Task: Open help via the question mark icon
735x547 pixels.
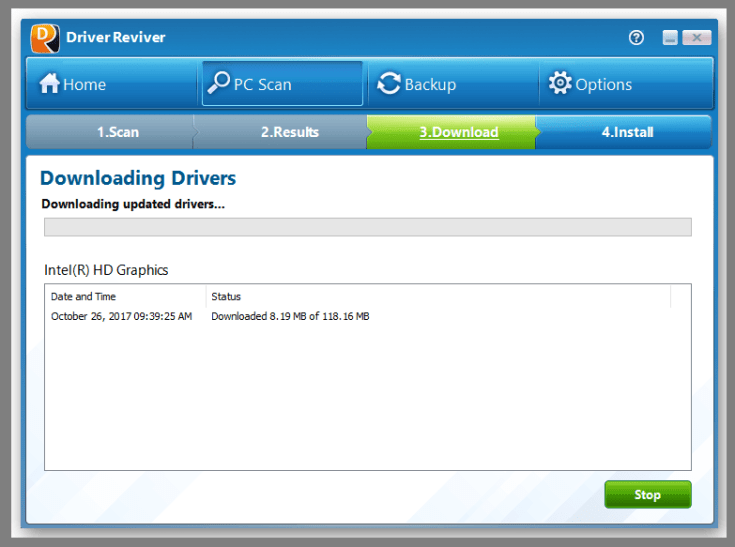Action: point(636,37)
